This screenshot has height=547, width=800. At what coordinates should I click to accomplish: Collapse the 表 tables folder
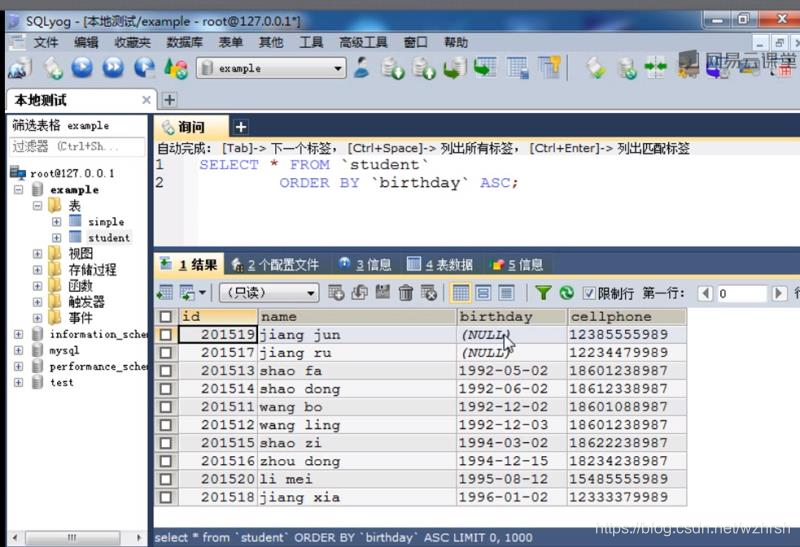tap(37, 206)
